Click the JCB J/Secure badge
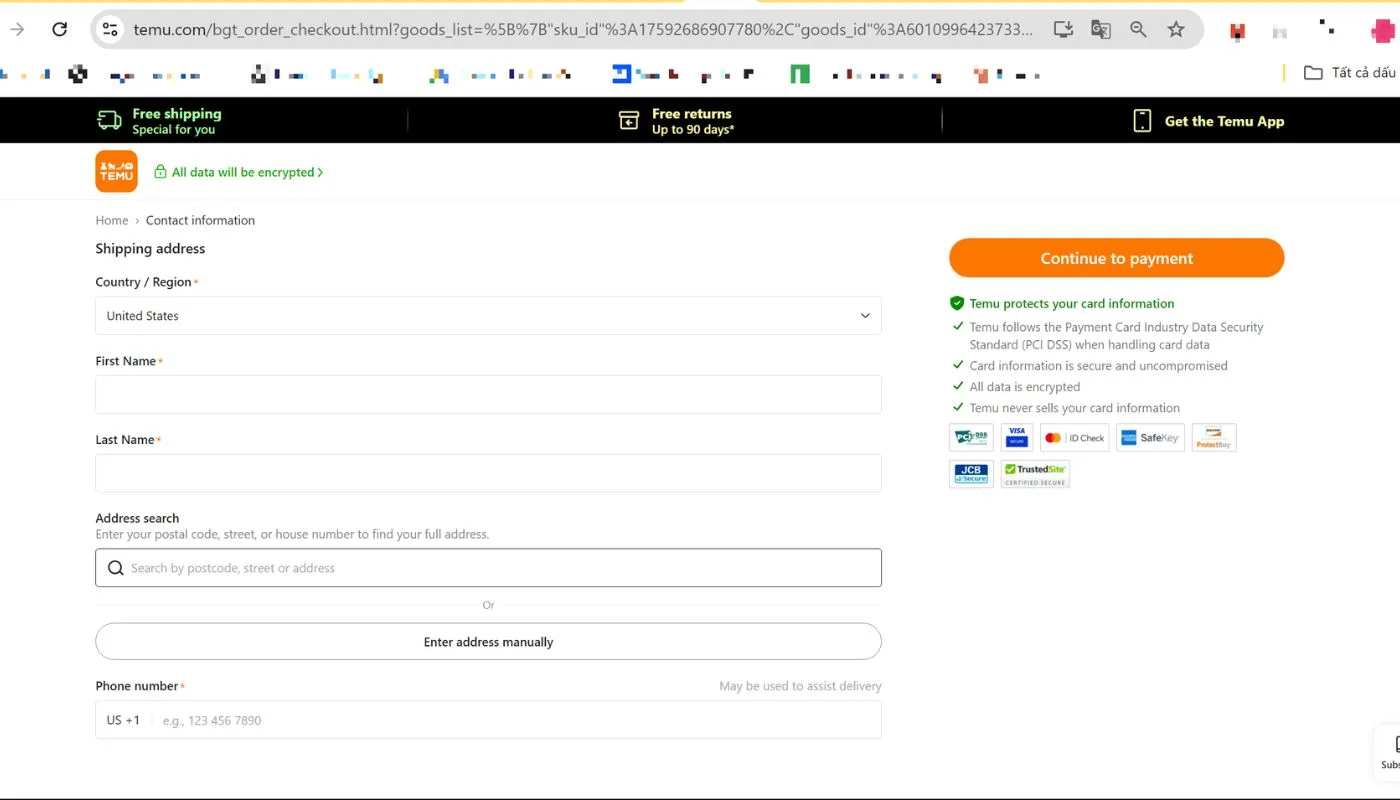The height and width of the screenshot is (800, 1400). click(x=971, y=473)
